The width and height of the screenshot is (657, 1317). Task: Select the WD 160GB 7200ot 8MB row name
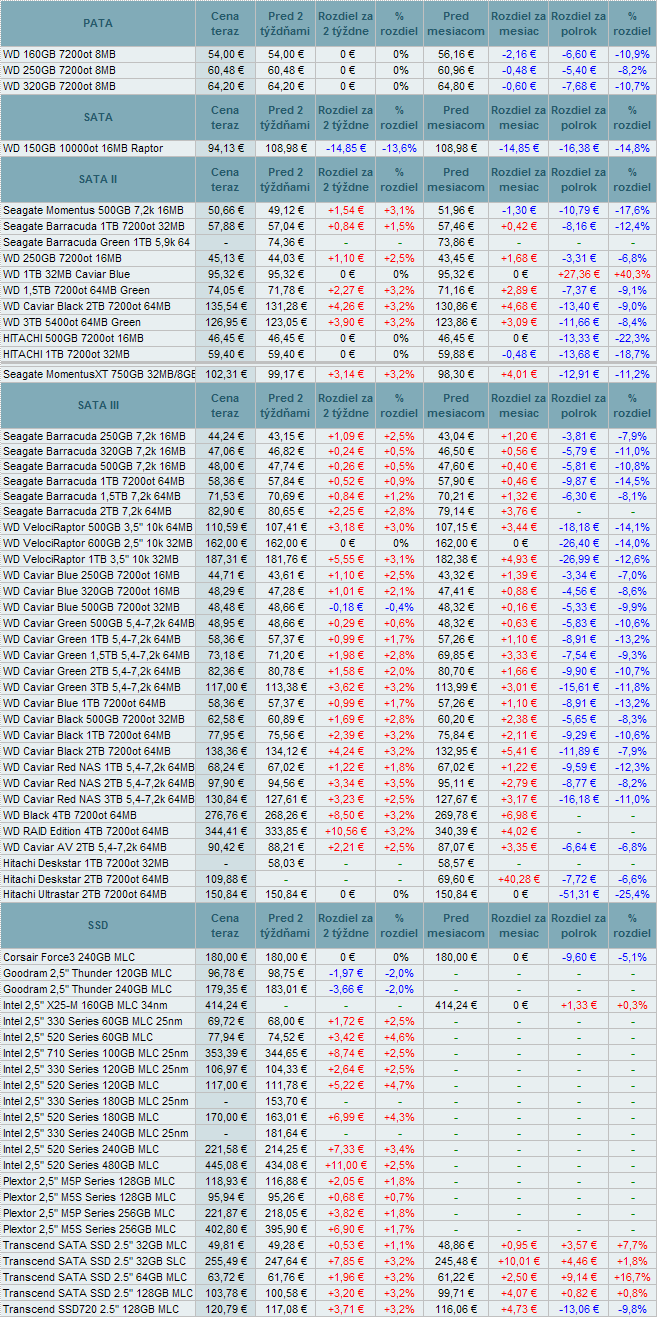coord(59,54)
